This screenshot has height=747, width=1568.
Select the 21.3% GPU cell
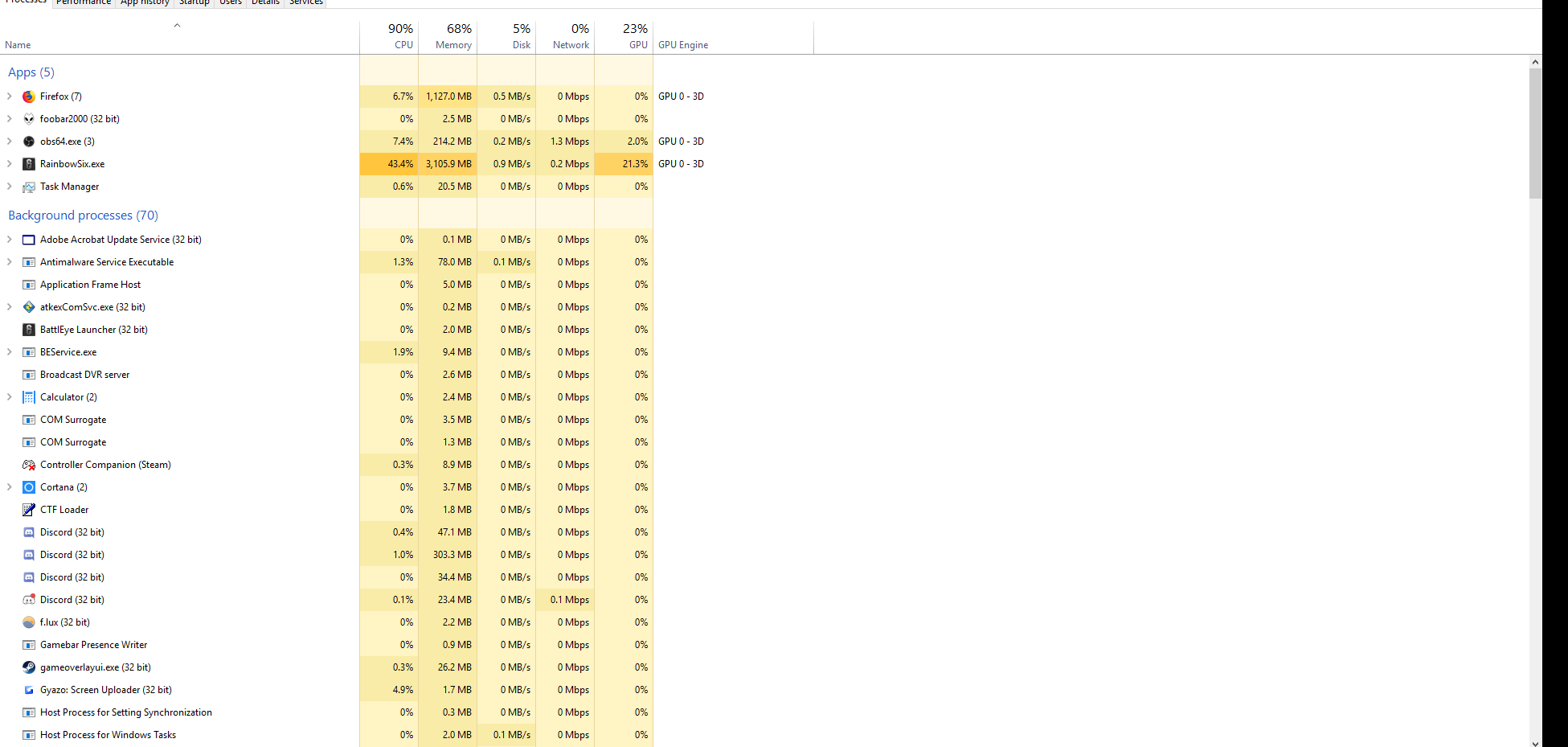coord(624,164)
